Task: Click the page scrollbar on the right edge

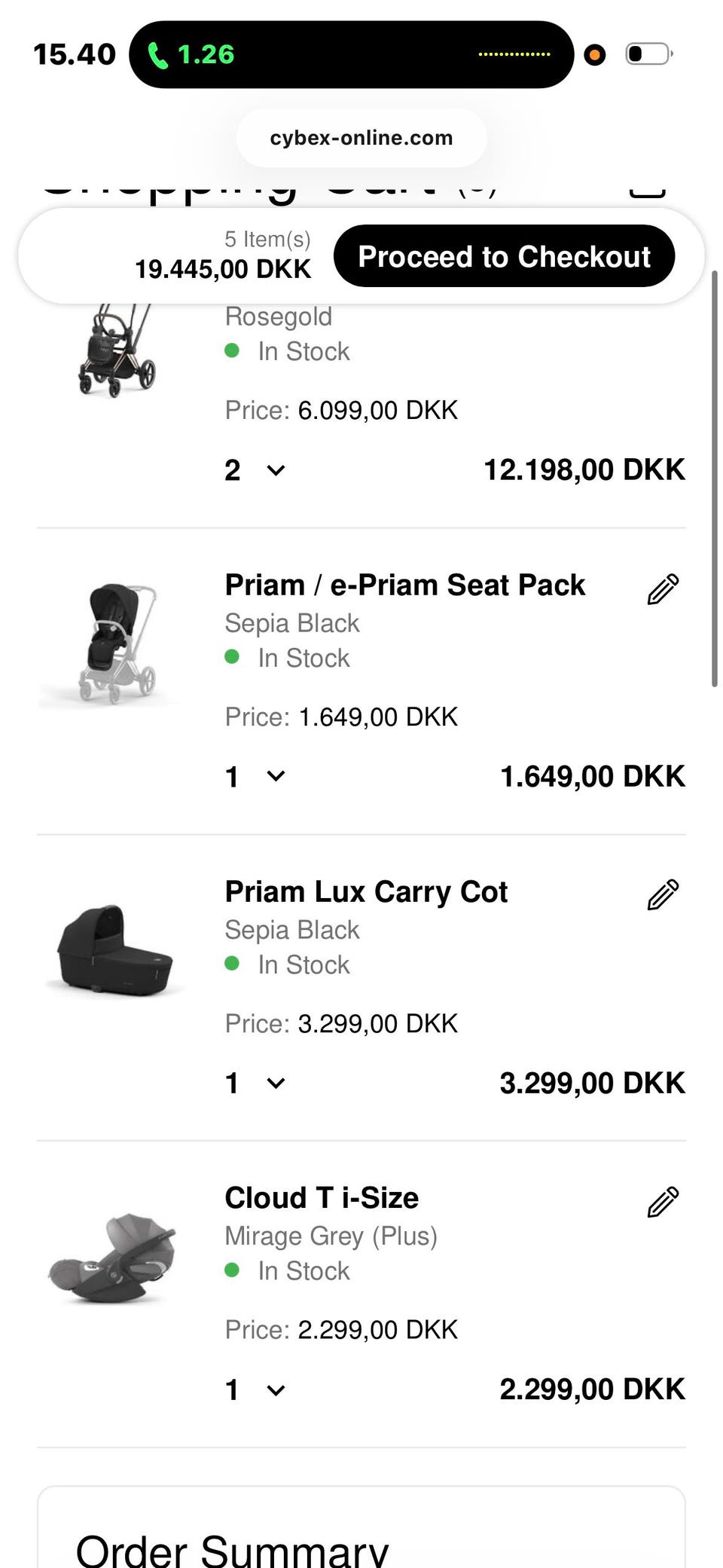Action: 714,478
